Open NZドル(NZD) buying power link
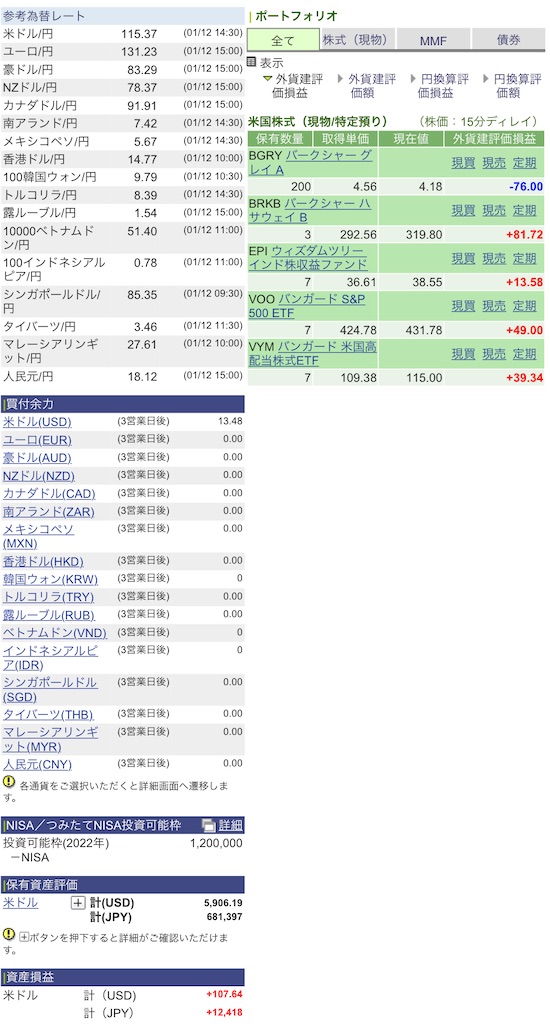 pos(39,475)
